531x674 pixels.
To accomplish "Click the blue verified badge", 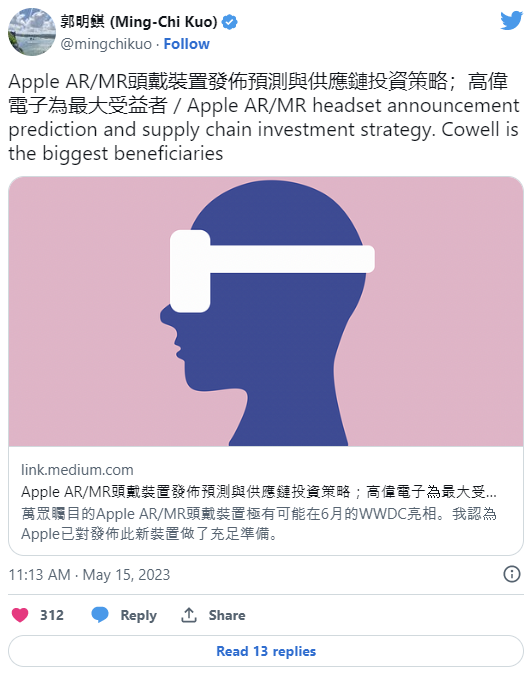I will [230, 22].
